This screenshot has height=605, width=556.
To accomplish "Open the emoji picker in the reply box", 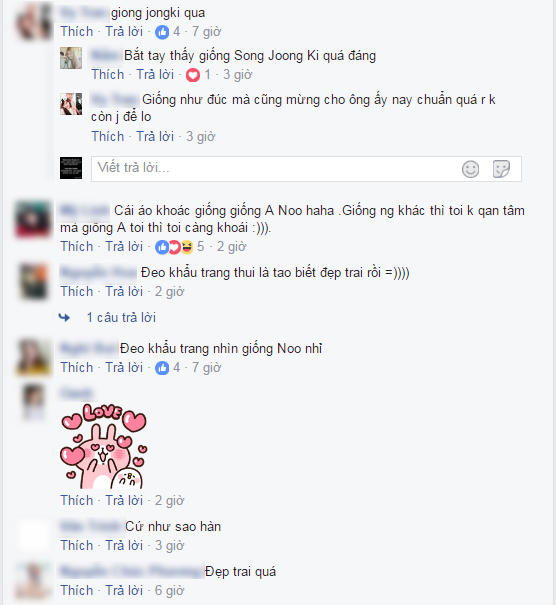I will point(470,169).
